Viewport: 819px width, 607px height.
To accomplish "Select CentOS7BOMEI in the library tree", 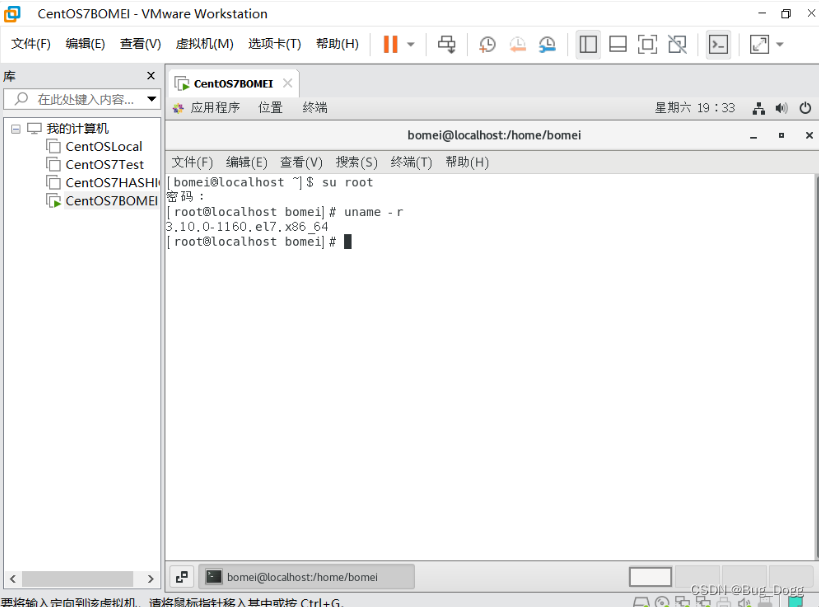I will coord(111,201).
